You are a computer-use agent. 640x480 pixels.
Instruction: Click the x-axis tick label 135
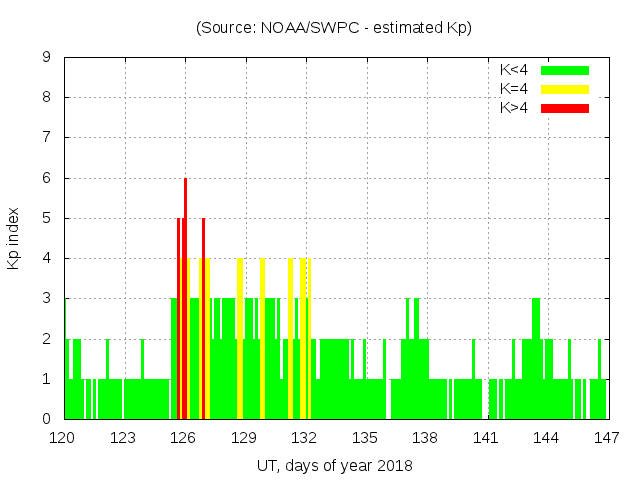pos(365,437)
